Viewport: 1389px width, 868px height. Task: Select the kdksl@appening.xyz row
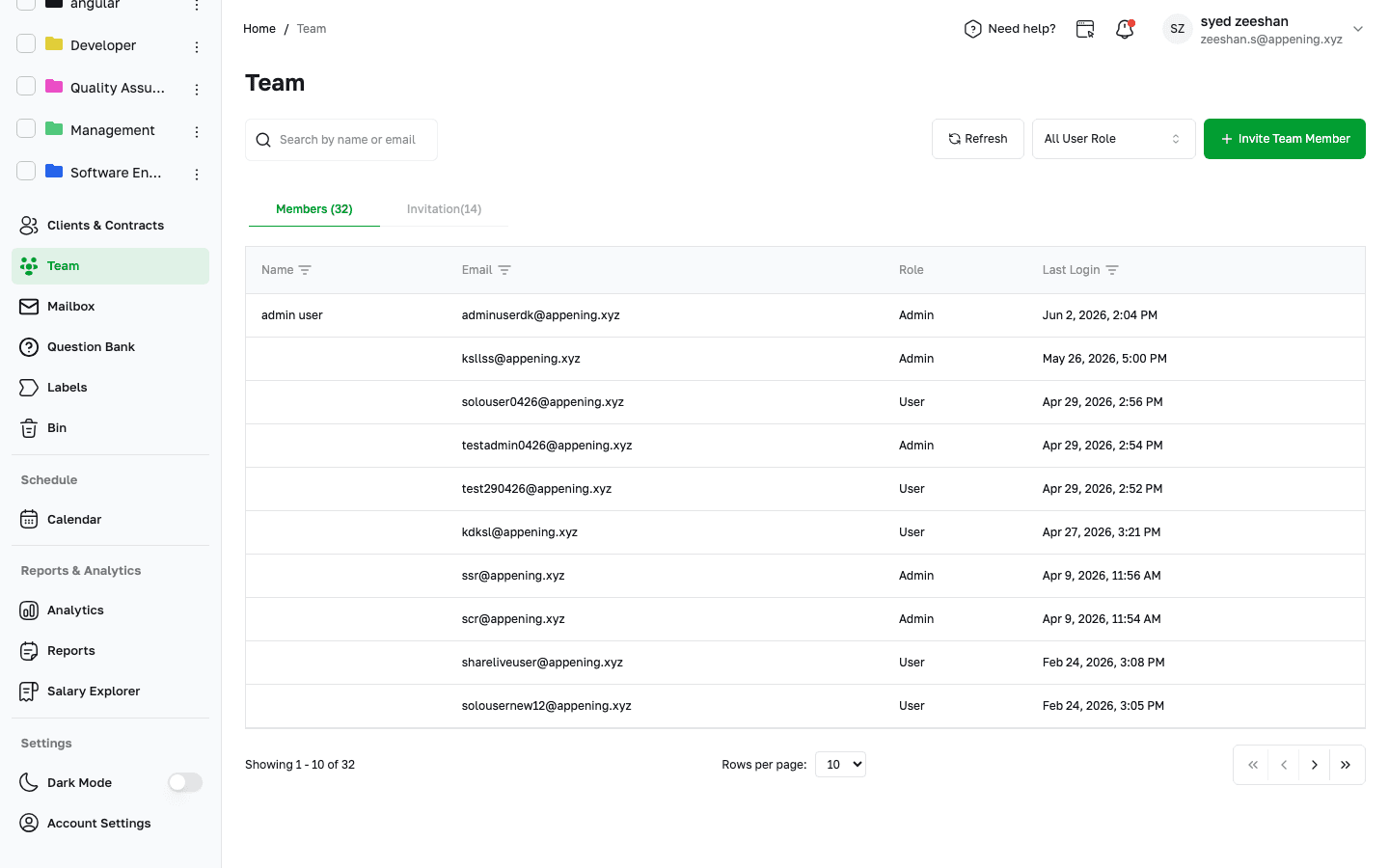pos(805,532)
